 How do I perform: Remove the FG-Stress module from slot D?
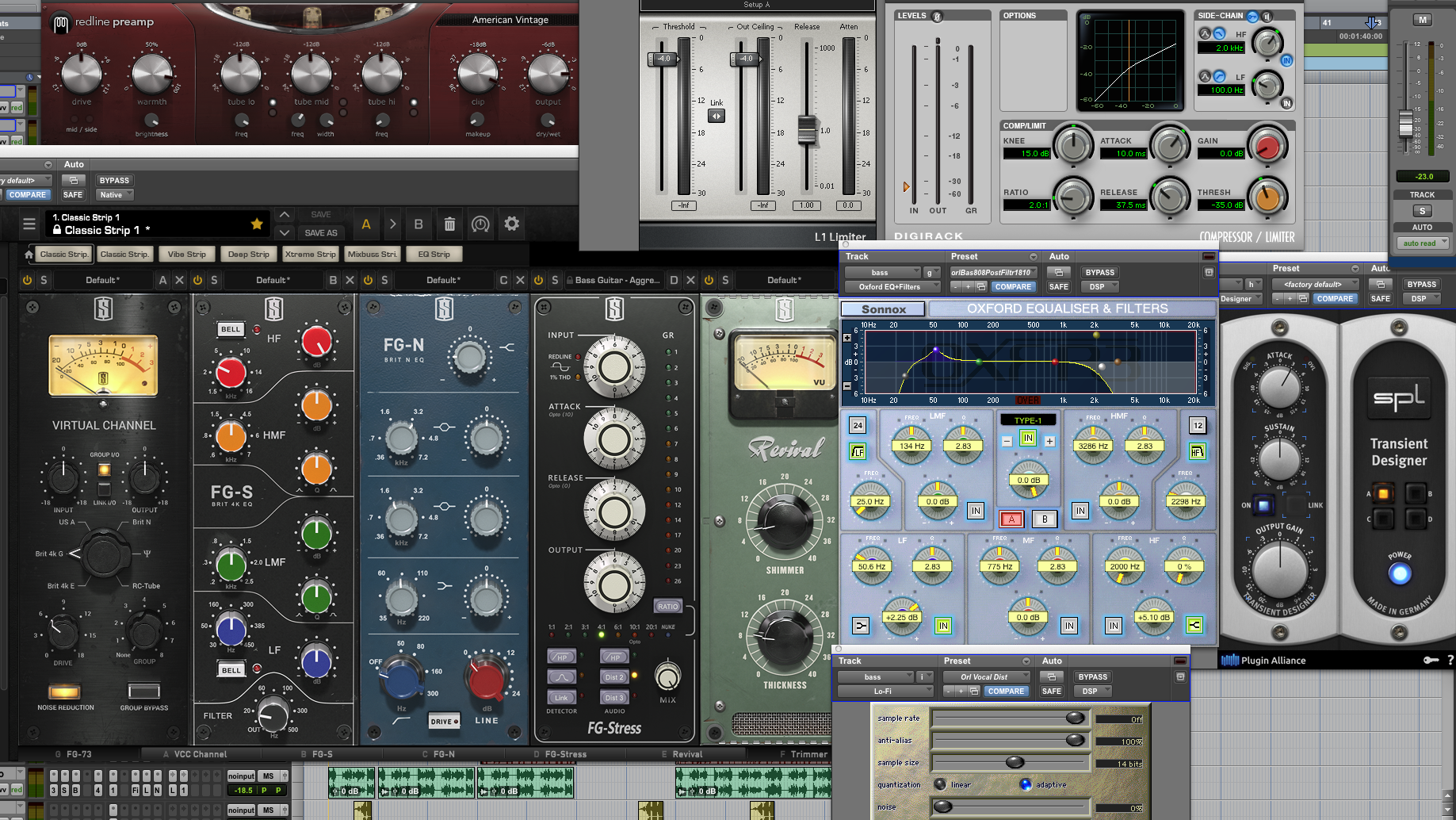(690, 280)
